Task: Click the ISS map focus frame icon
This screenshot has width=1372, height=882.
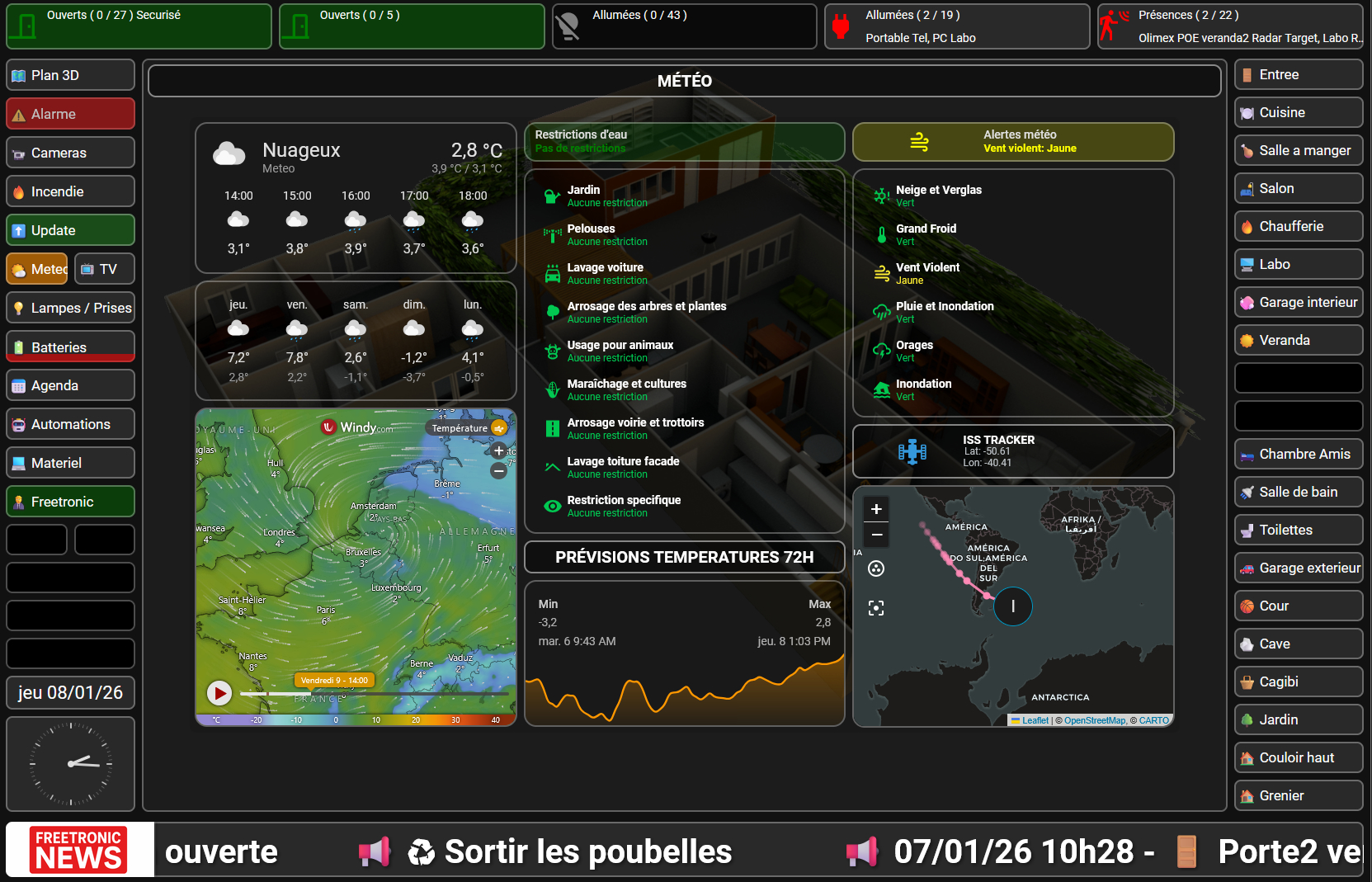Action: (876, 608)
